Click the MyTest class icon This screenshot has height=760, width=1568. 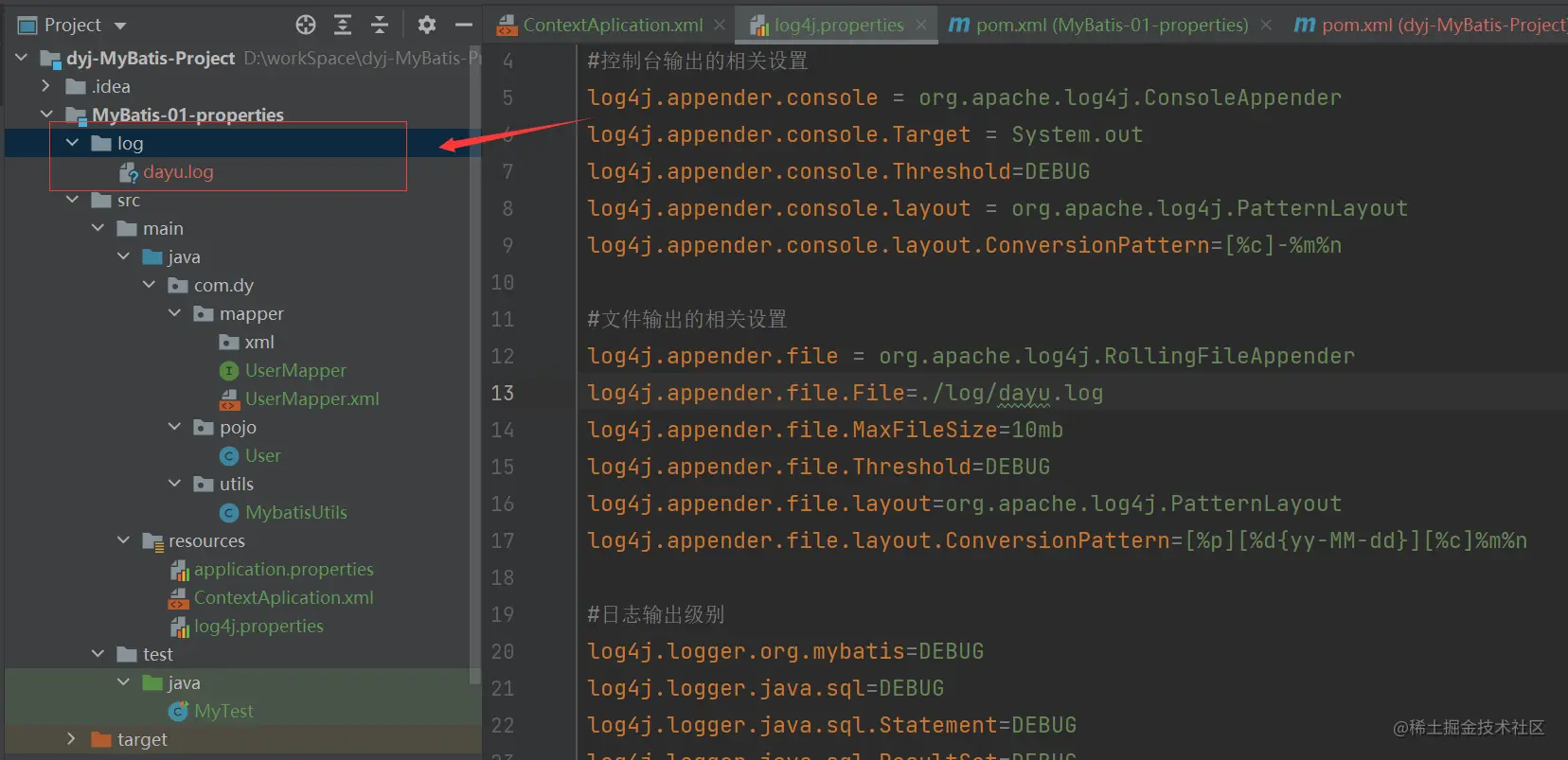click(178, 712)
